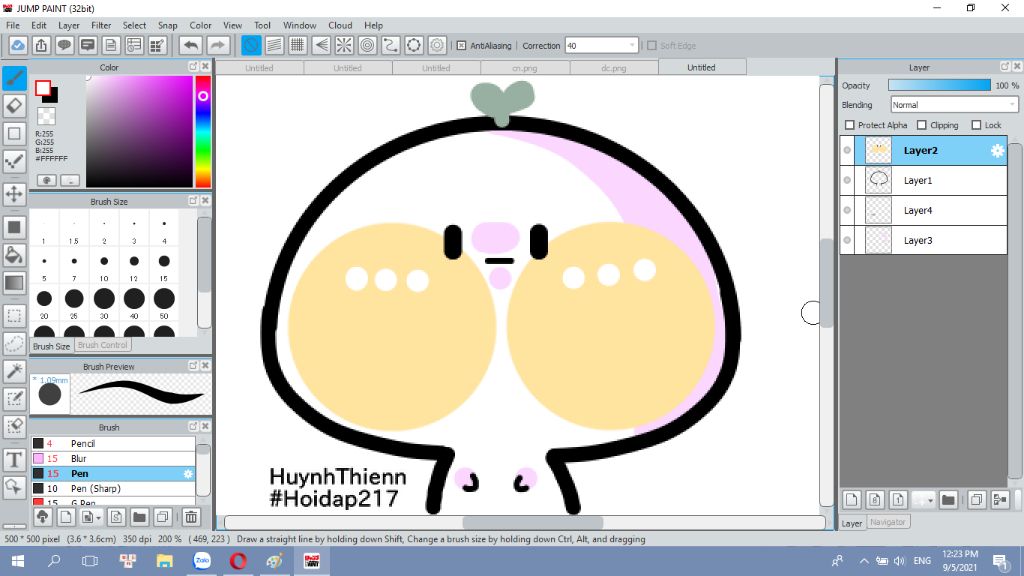The height and width of the screenshot is (576, 1024).
Task: Toggle Layer3 visibility
Action: (847, 240)
